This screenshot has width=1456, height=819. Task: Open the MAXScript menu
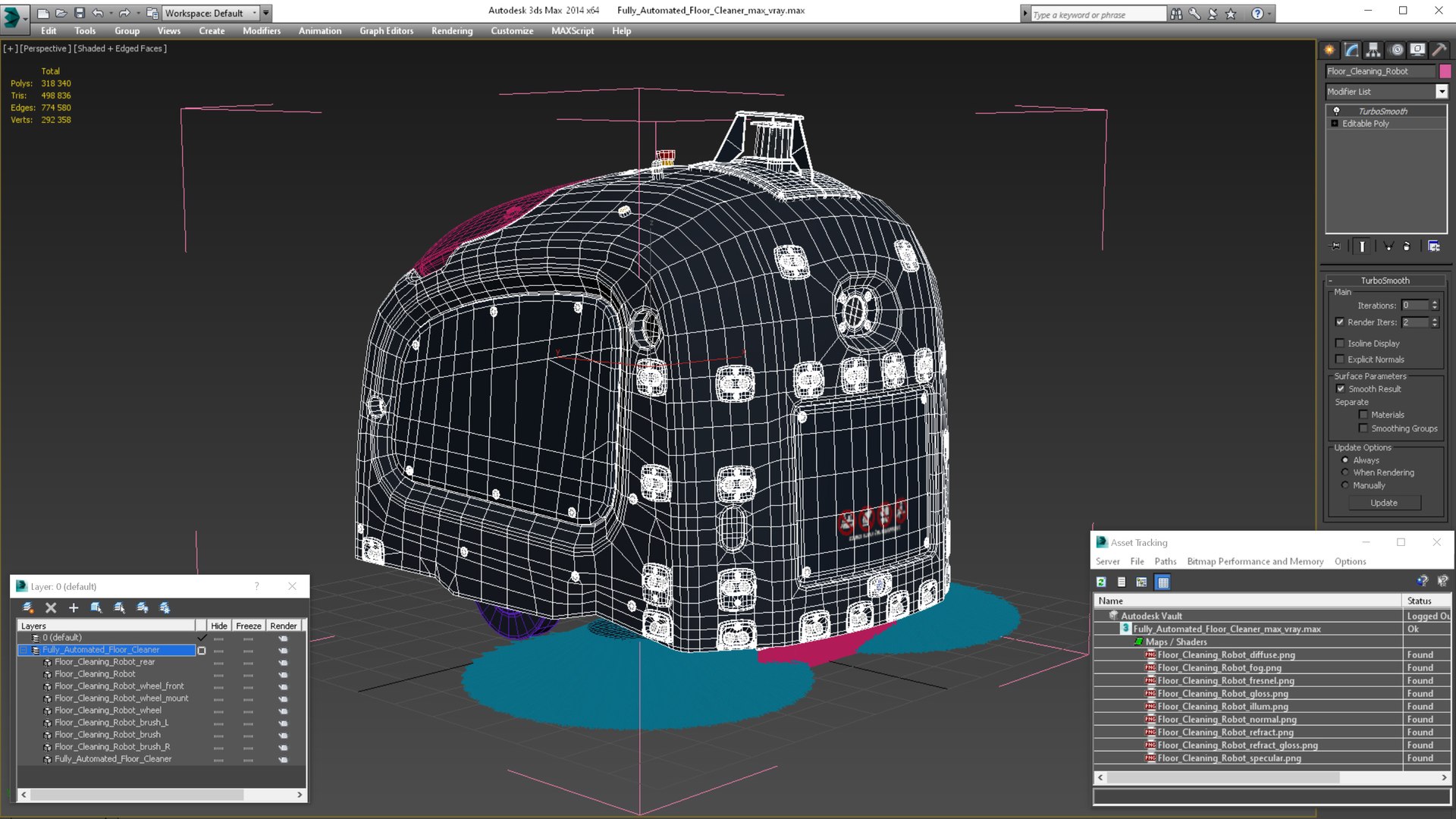[x=573, y=31]
